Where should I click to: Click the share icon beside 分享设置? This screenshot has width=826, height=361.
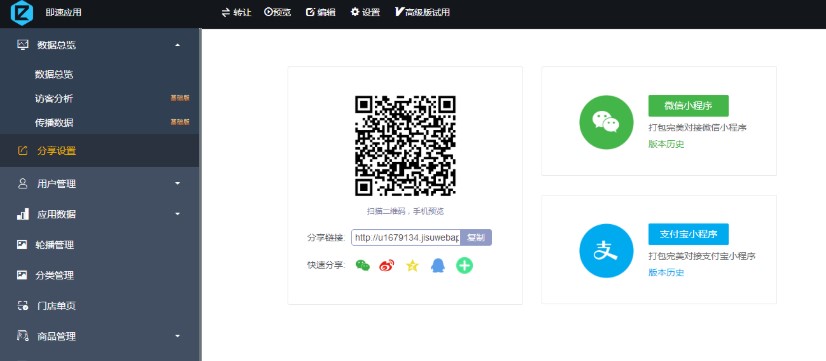point(22,151)
